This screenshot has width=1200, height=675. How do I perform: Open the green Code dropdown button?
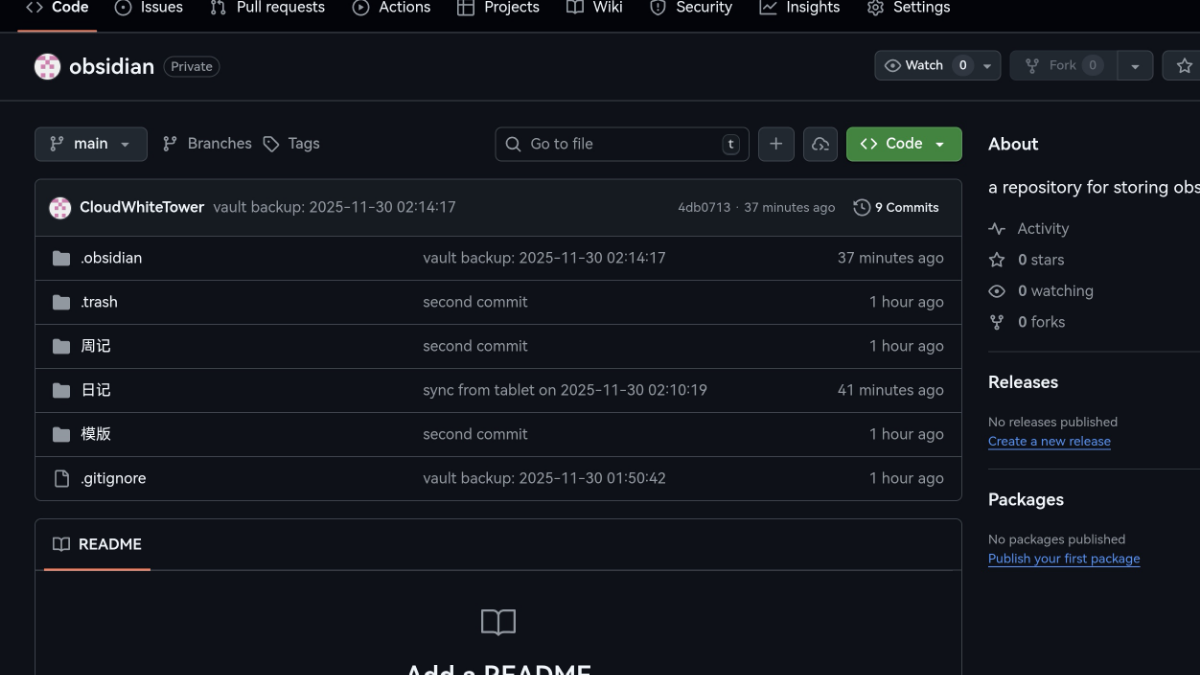click(x=904, y=144)
